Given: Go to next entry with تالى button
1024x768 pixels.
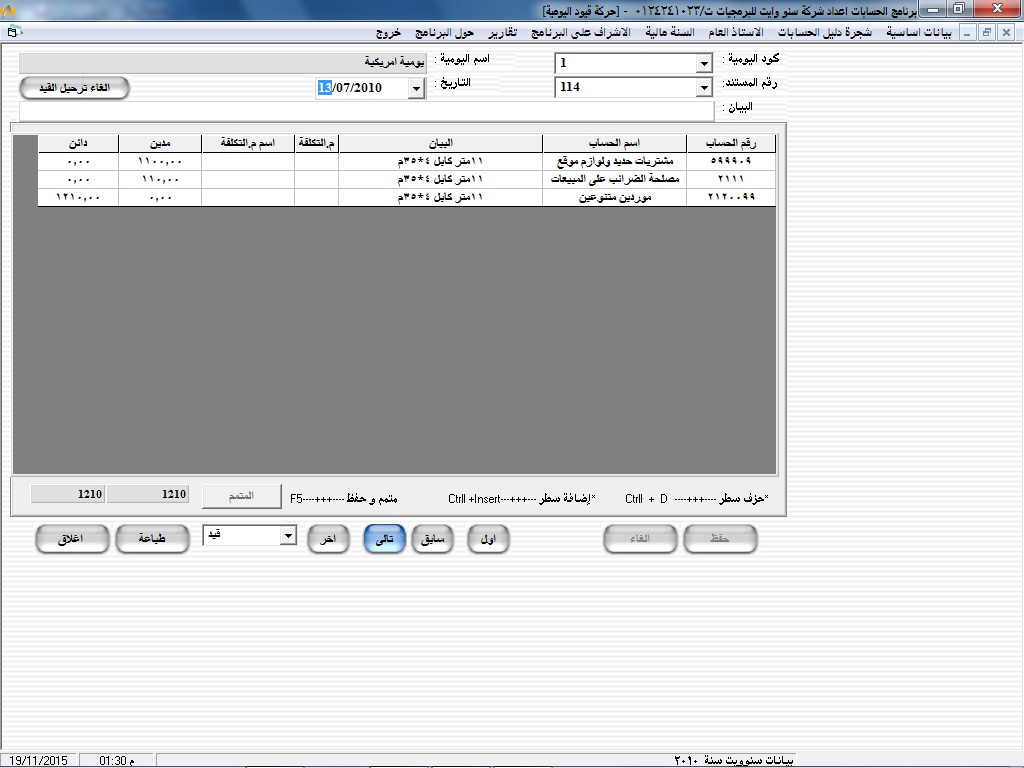Looking at the screenshot, I should point(382,539).
